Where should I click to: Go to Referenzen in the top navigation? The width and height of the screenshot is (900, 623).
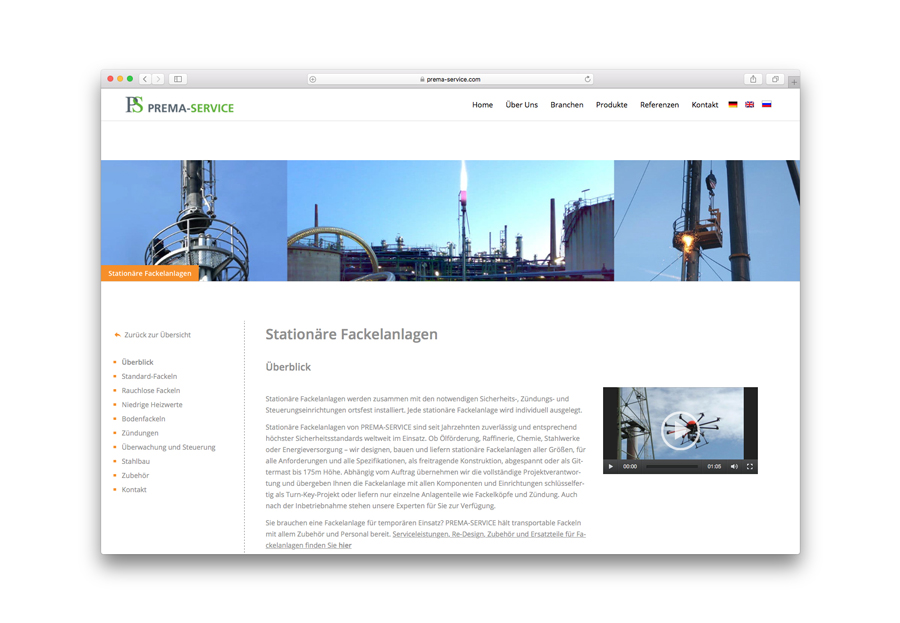659,105
